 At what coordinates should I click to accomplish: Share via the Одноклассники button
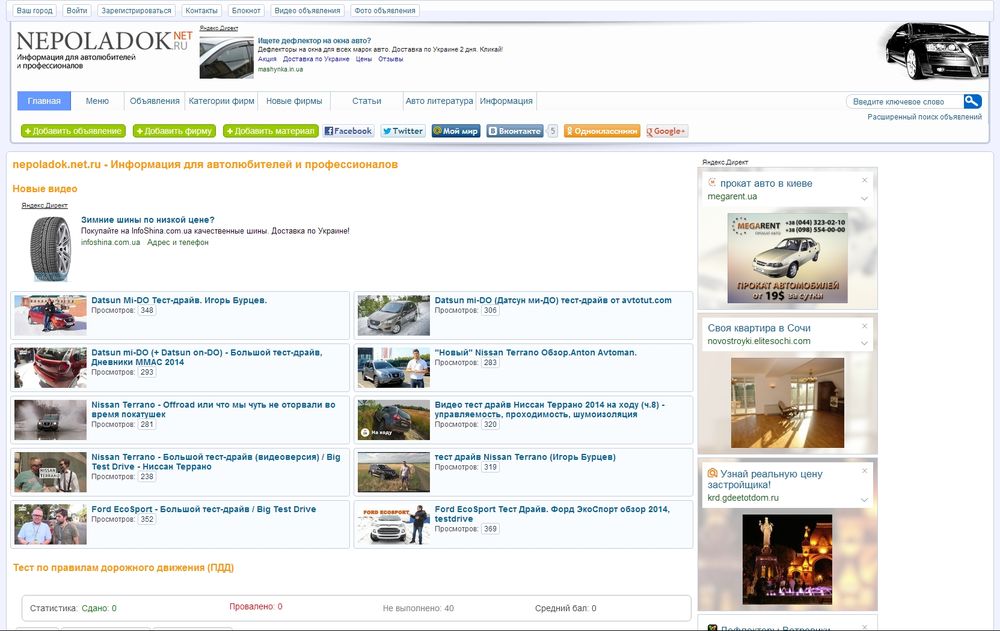coord(601,131)
